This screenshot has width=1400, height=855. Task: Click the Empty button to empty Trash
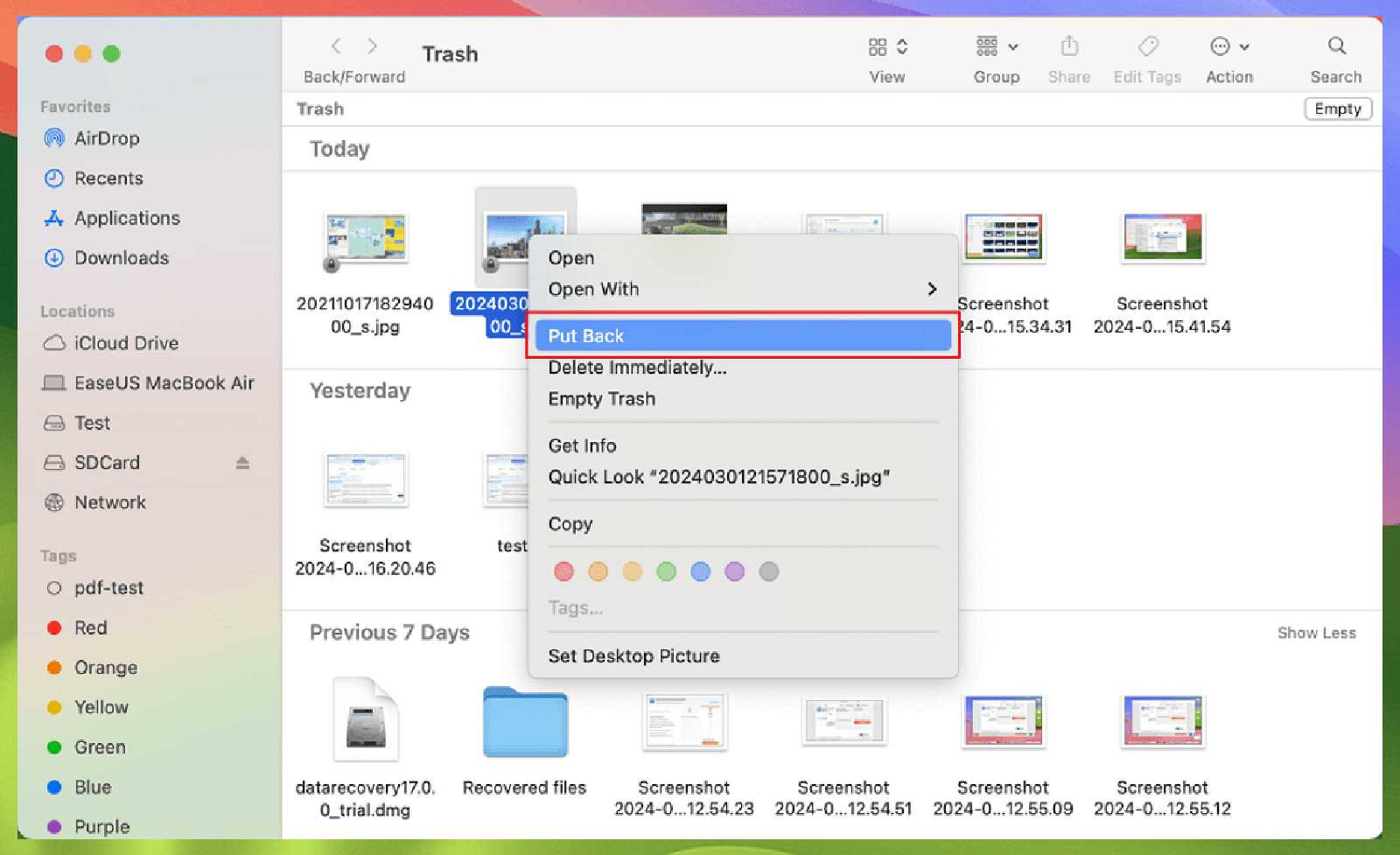1337,109
